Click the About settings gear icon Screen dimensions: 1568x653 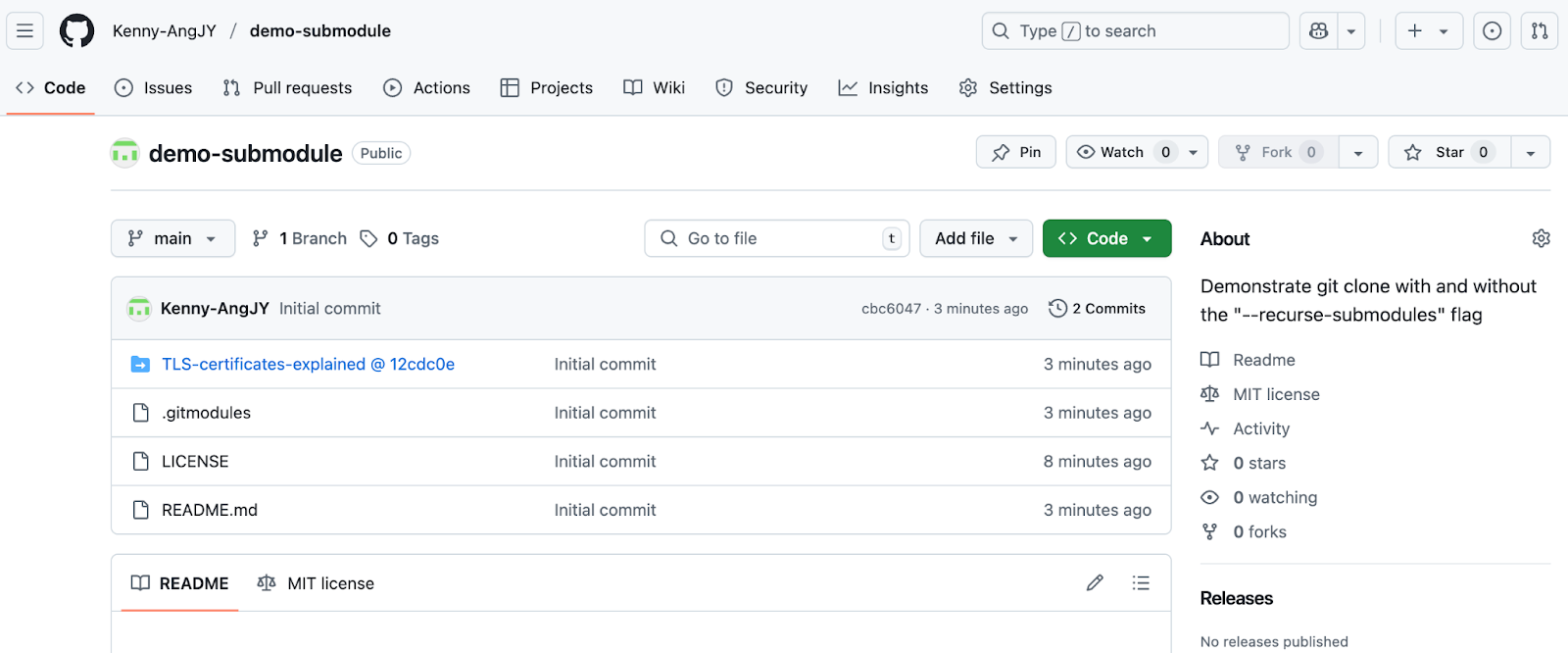1541,238
